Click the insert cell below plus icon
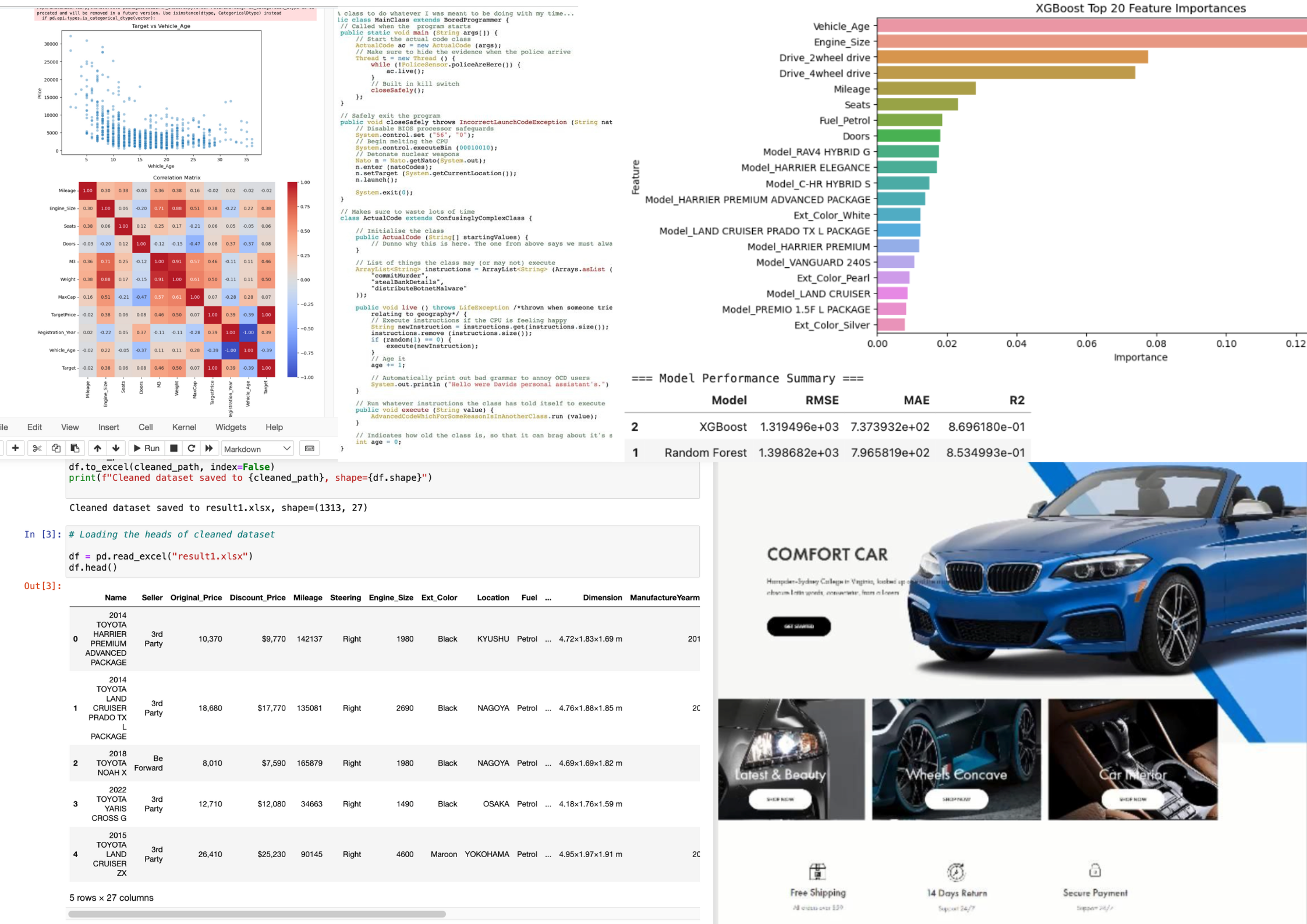Image resolution: width=1307 pixels, height=924 pixels. point(16,448)
